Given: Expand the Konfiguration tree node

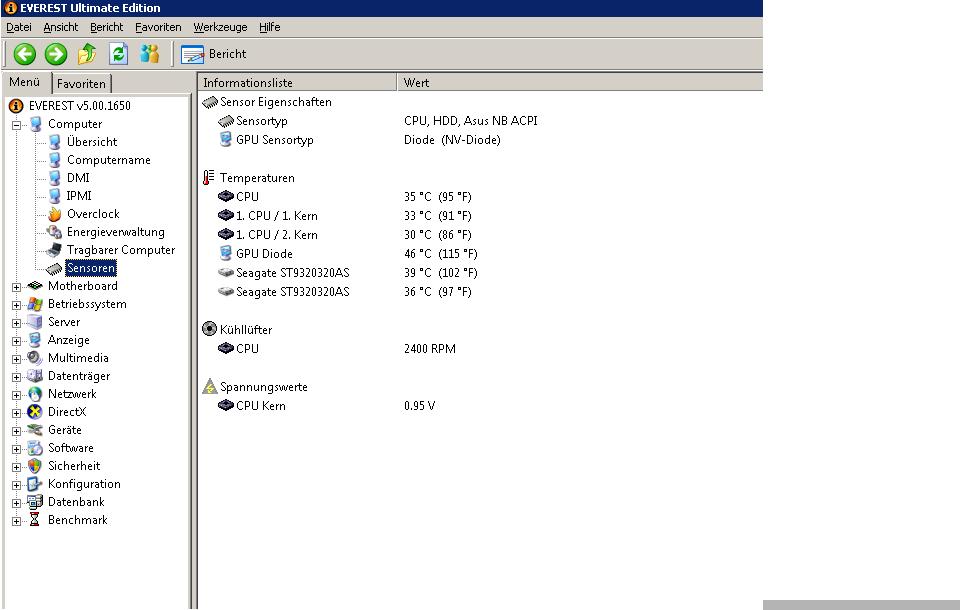Looking at the screenshot, I should (x=17, y=485).
